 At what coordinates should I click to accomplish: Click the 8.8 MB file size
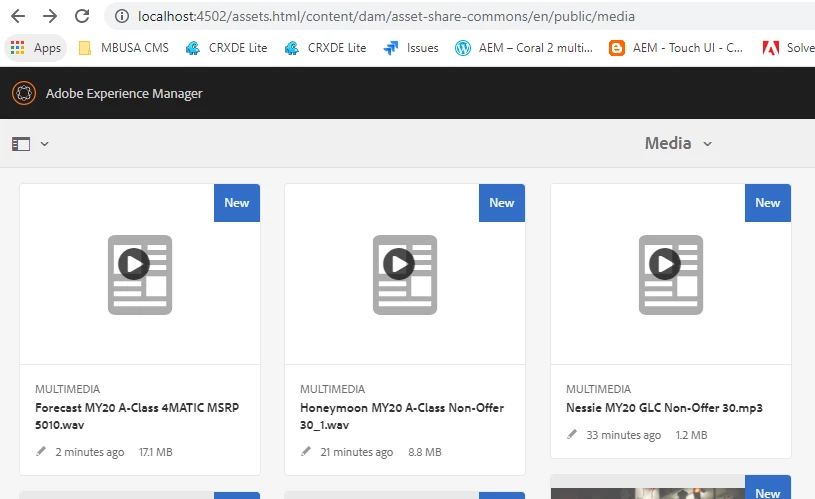click(425, 452)
